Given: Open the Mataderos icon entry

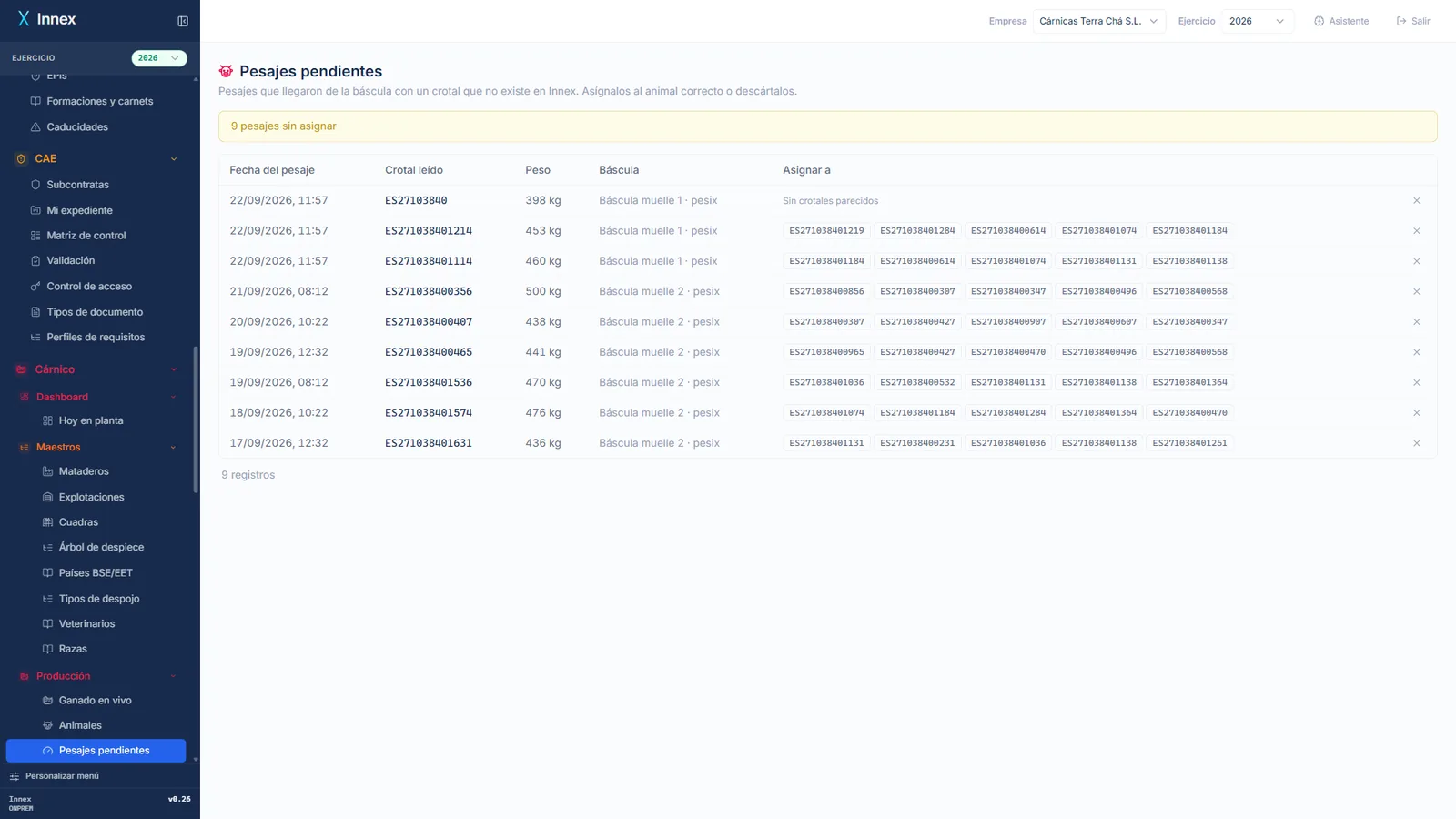Looking at the screenshot, I should coord(48,471).
